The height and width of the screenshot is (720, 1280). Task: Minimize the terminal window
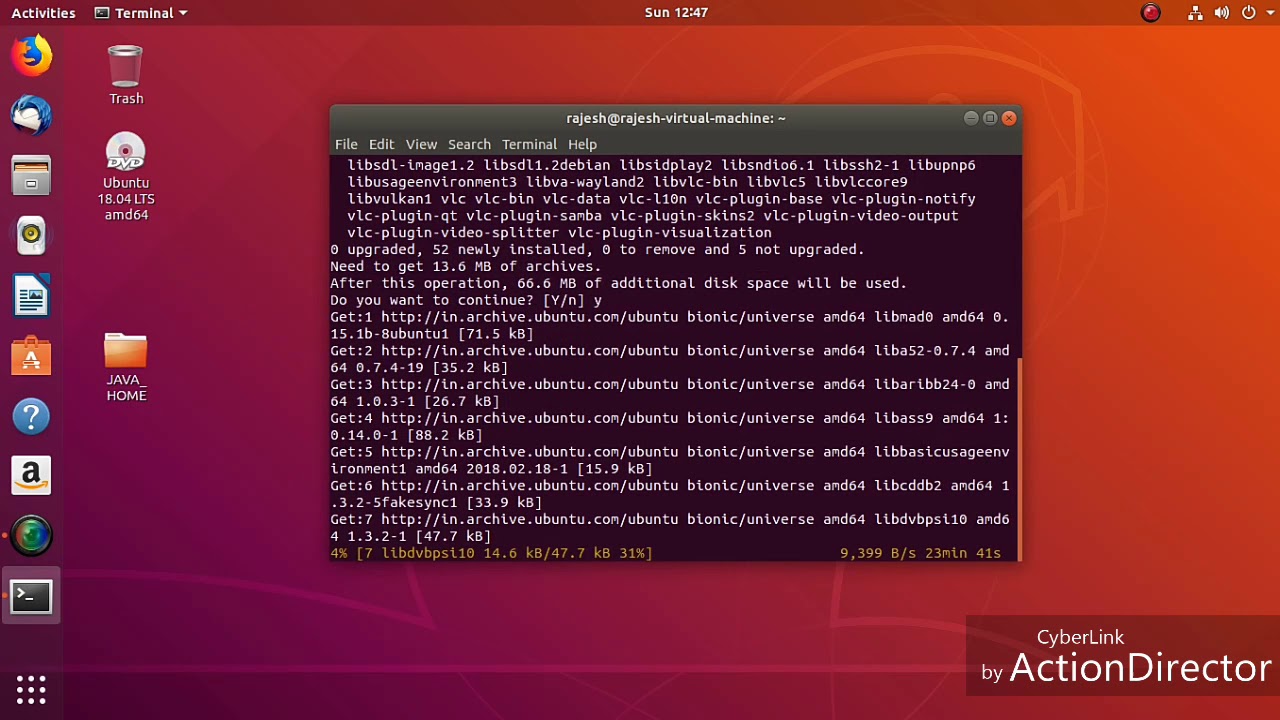(970, 118)
